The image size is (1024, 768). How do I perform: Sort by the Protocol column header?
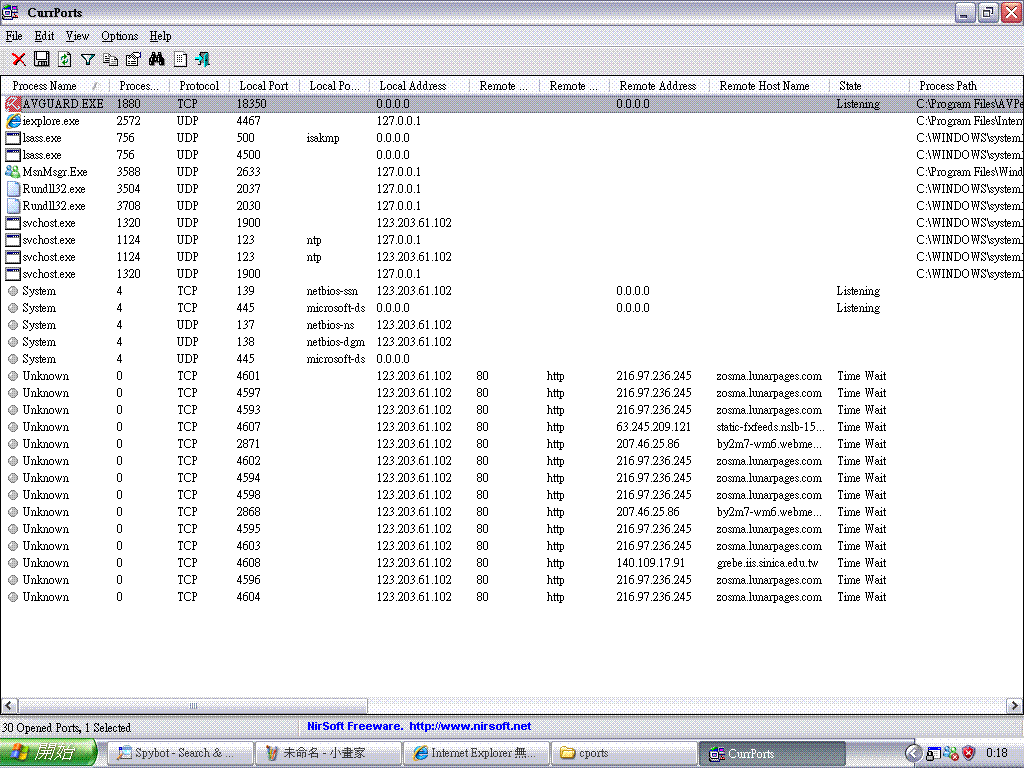click(199, 86)
